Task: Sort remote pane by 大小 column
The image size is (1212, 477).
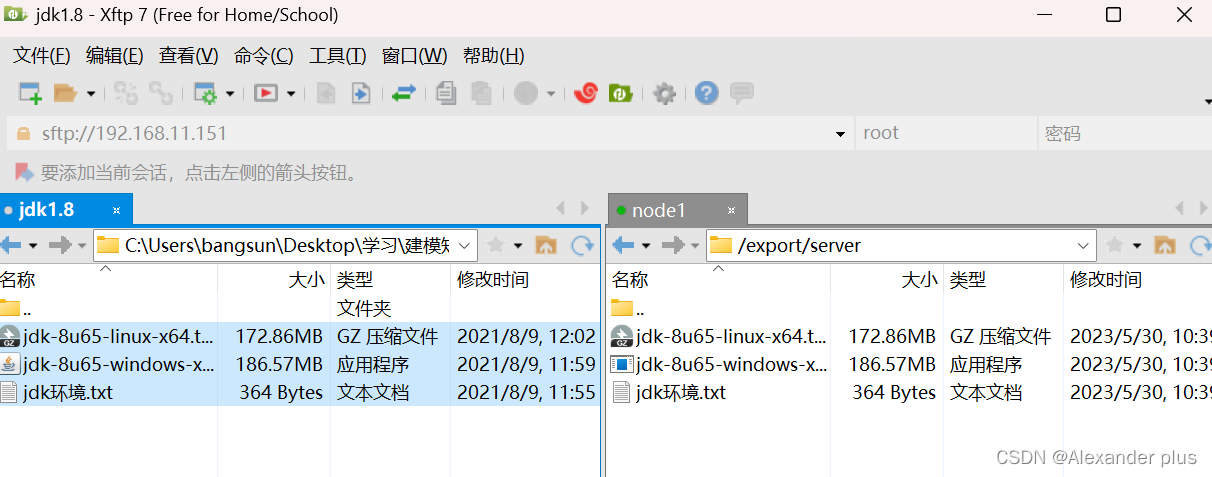Action: pyautogui.click(x=886, y=279)
